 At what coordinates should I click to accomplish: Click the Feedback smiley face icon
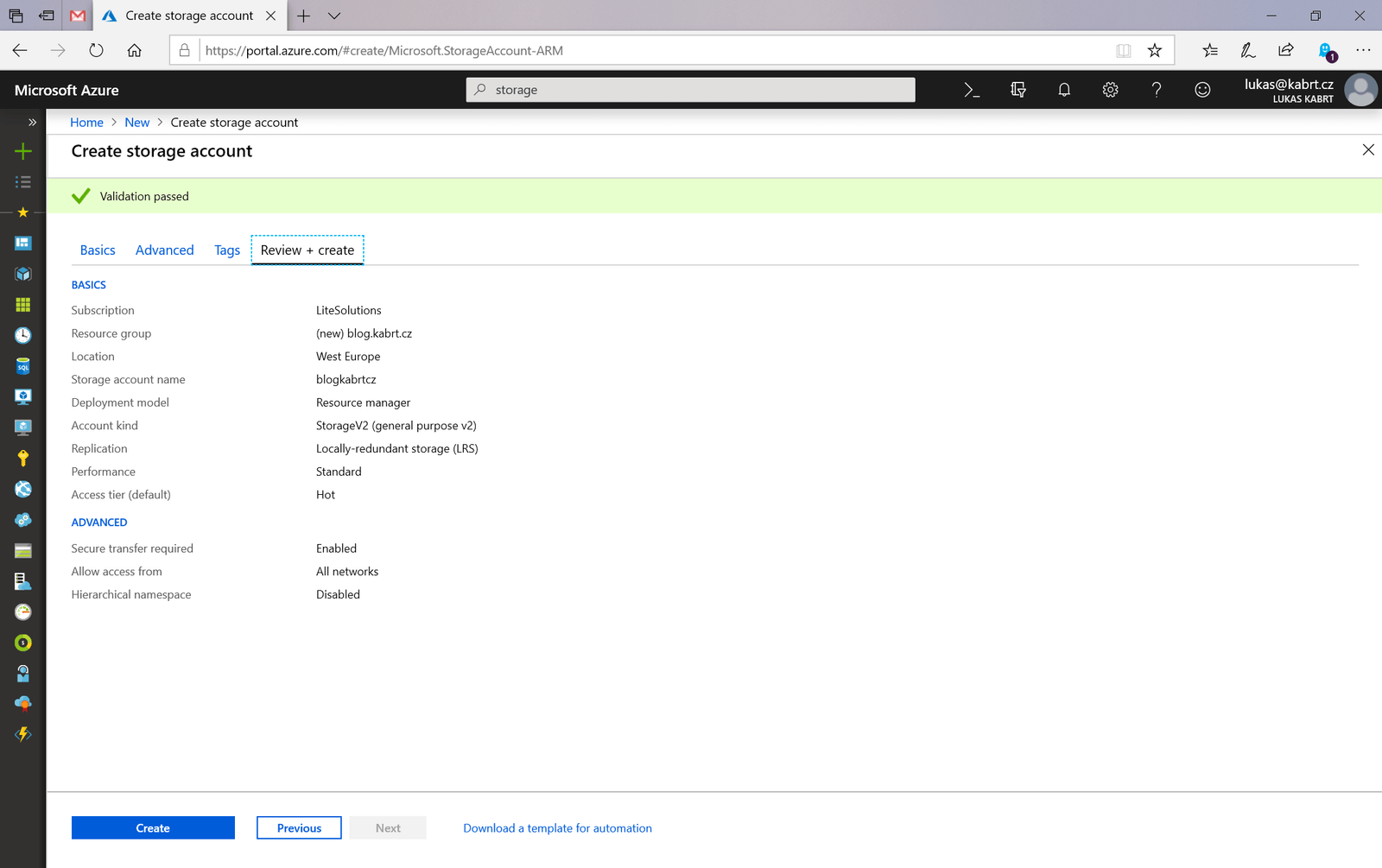click(1202, 90)
